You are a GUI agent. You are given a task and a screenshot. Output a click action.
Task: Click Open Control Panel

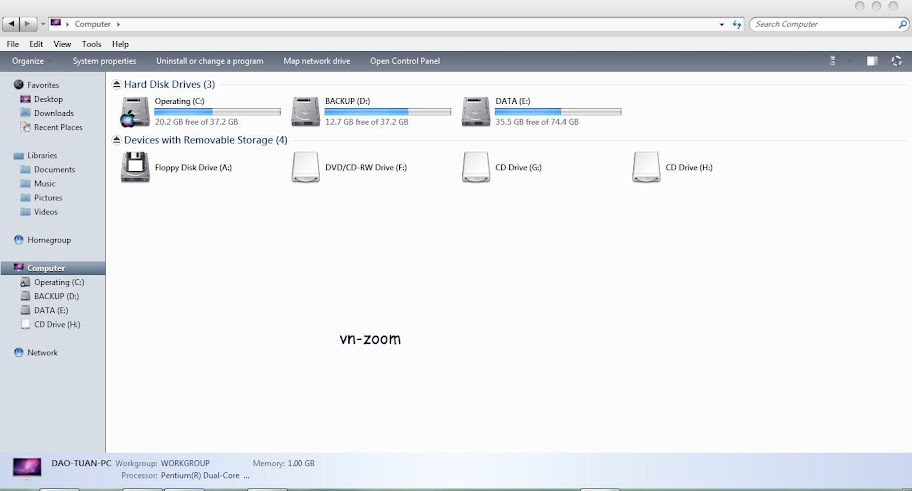click(405, 61)
